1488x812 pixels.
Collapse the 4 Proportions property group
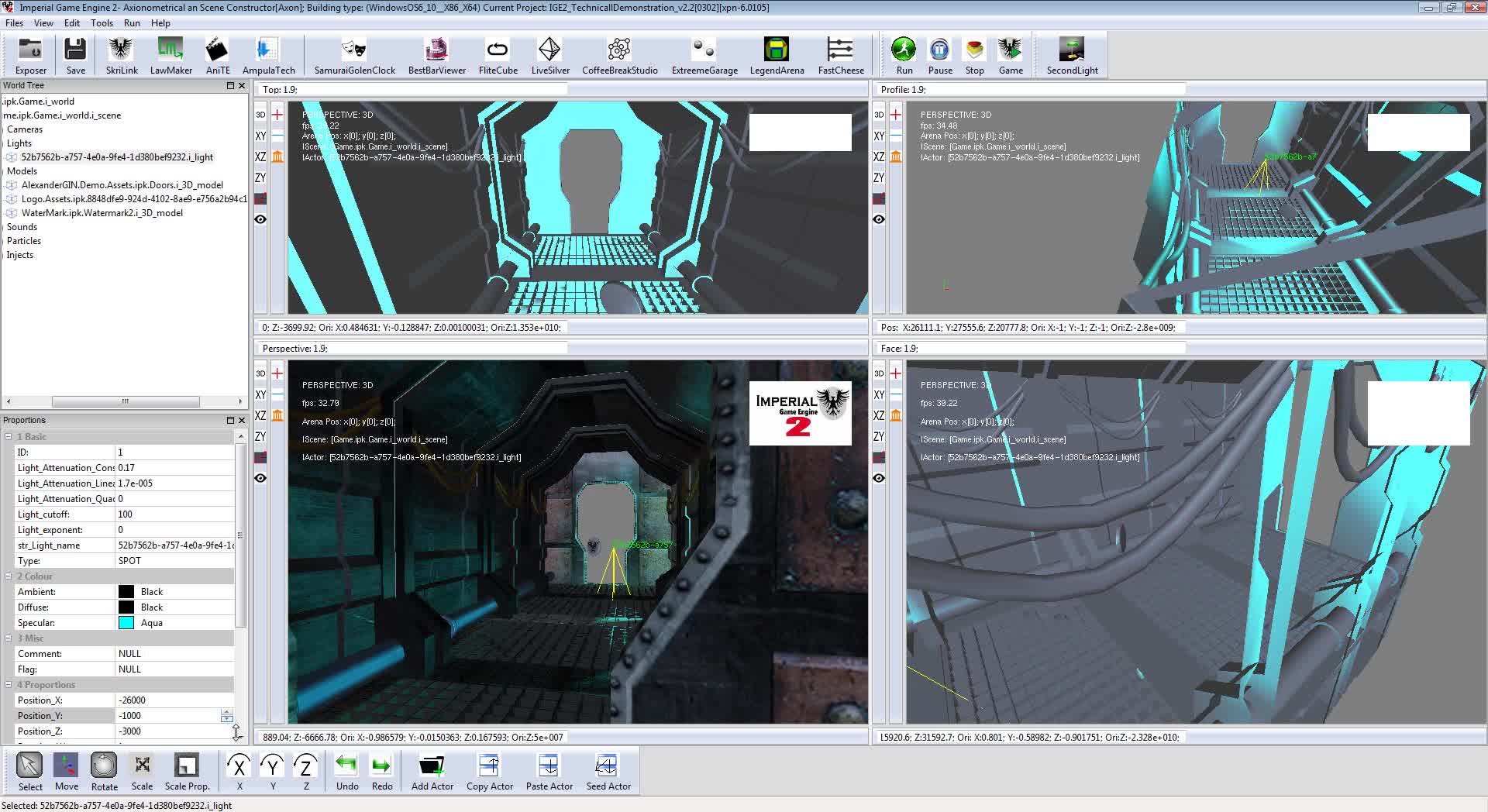(9, 685)
